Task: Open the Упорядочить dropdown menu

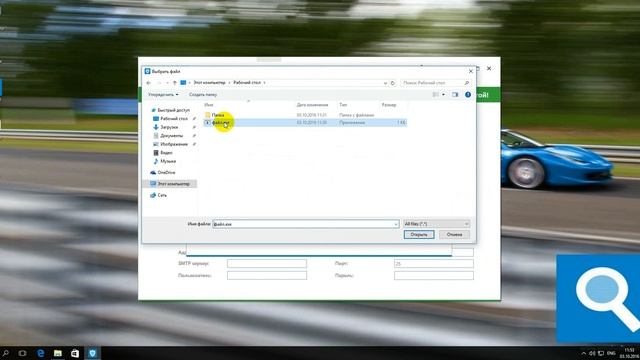Action: coord(163,95)
